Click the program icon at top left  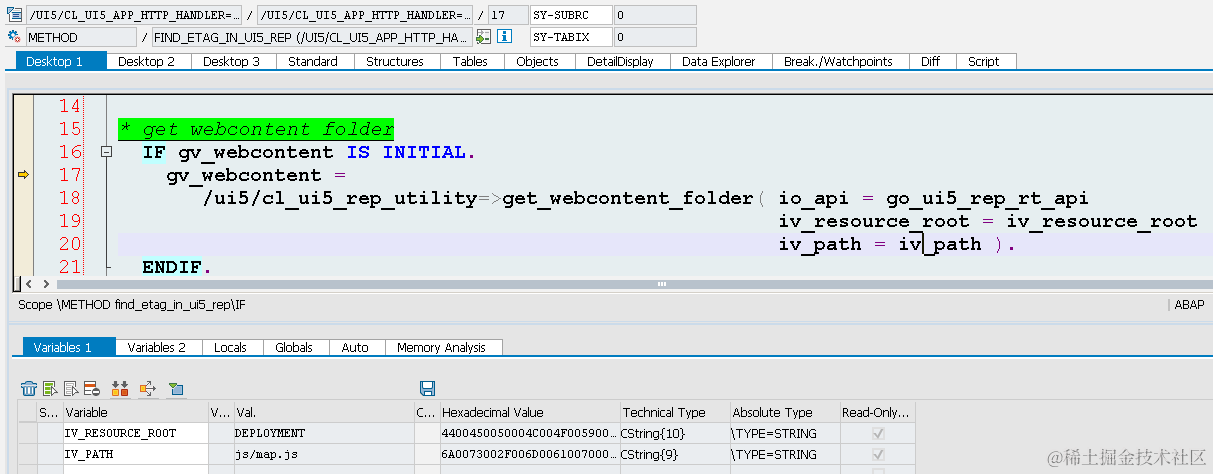(15, 14)
